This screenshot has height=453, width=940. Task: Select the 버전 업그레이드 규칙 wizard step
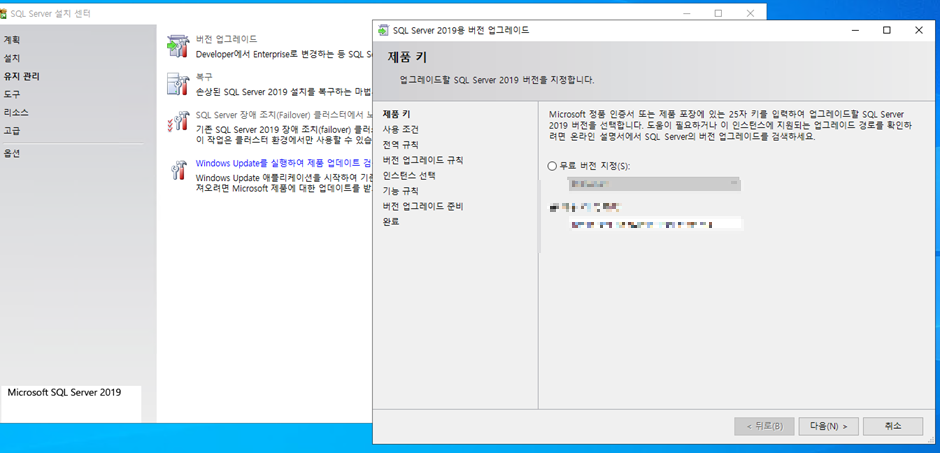[423, 161]
